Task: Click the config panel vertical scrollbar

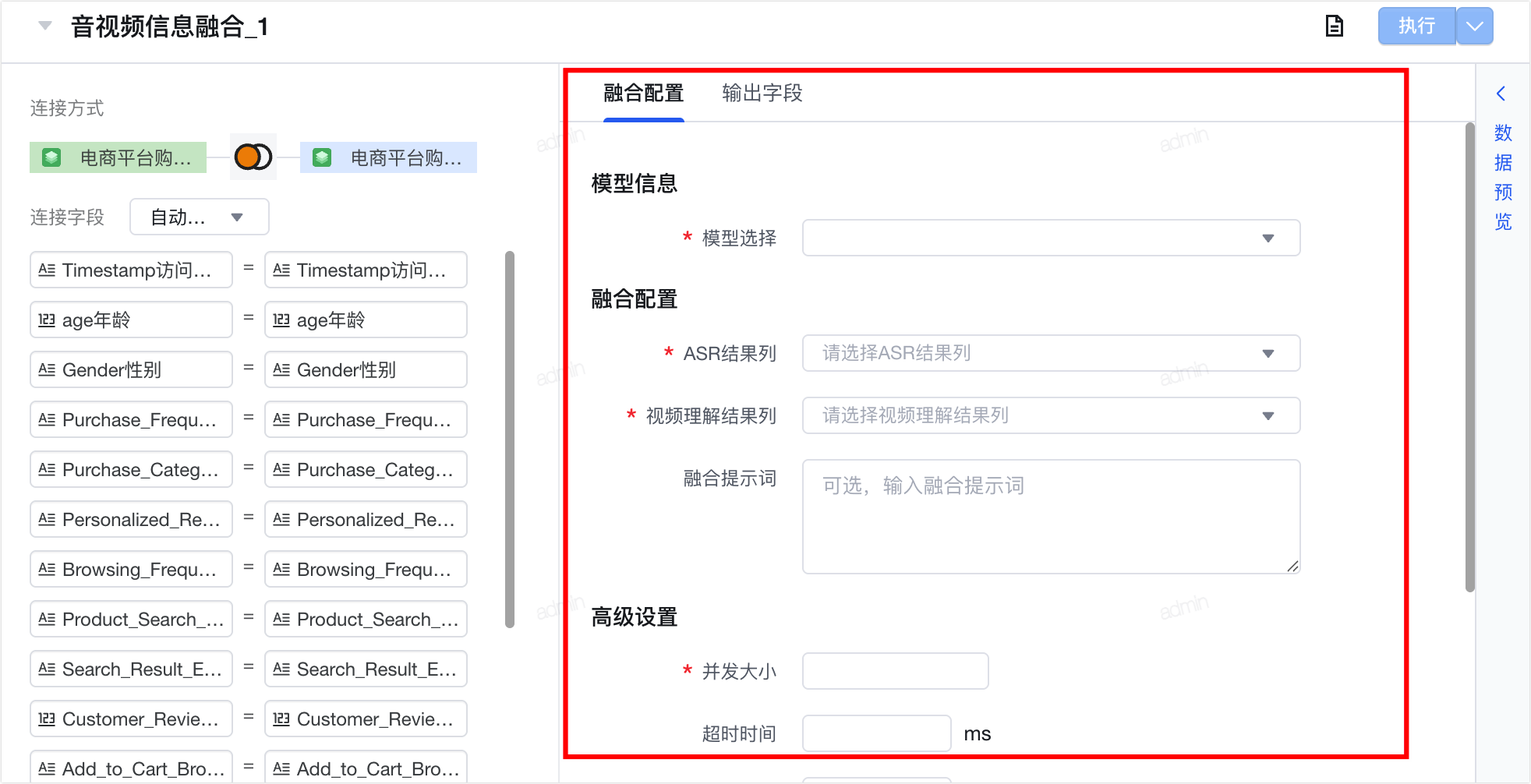Action: (1470, 357)
